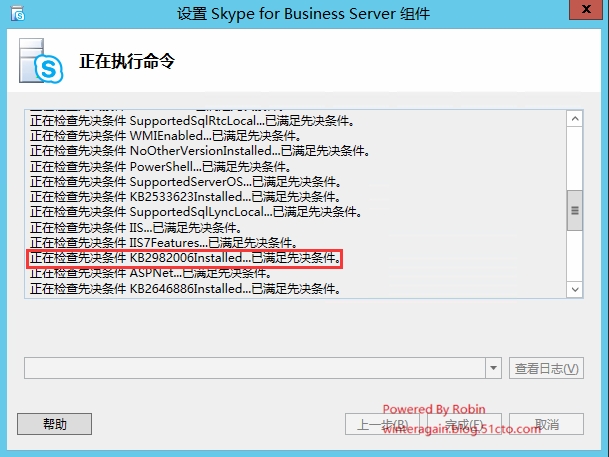Click the 上一步(B) back button
The height and width of the screenshot is (457, 609).
point(382,424)
